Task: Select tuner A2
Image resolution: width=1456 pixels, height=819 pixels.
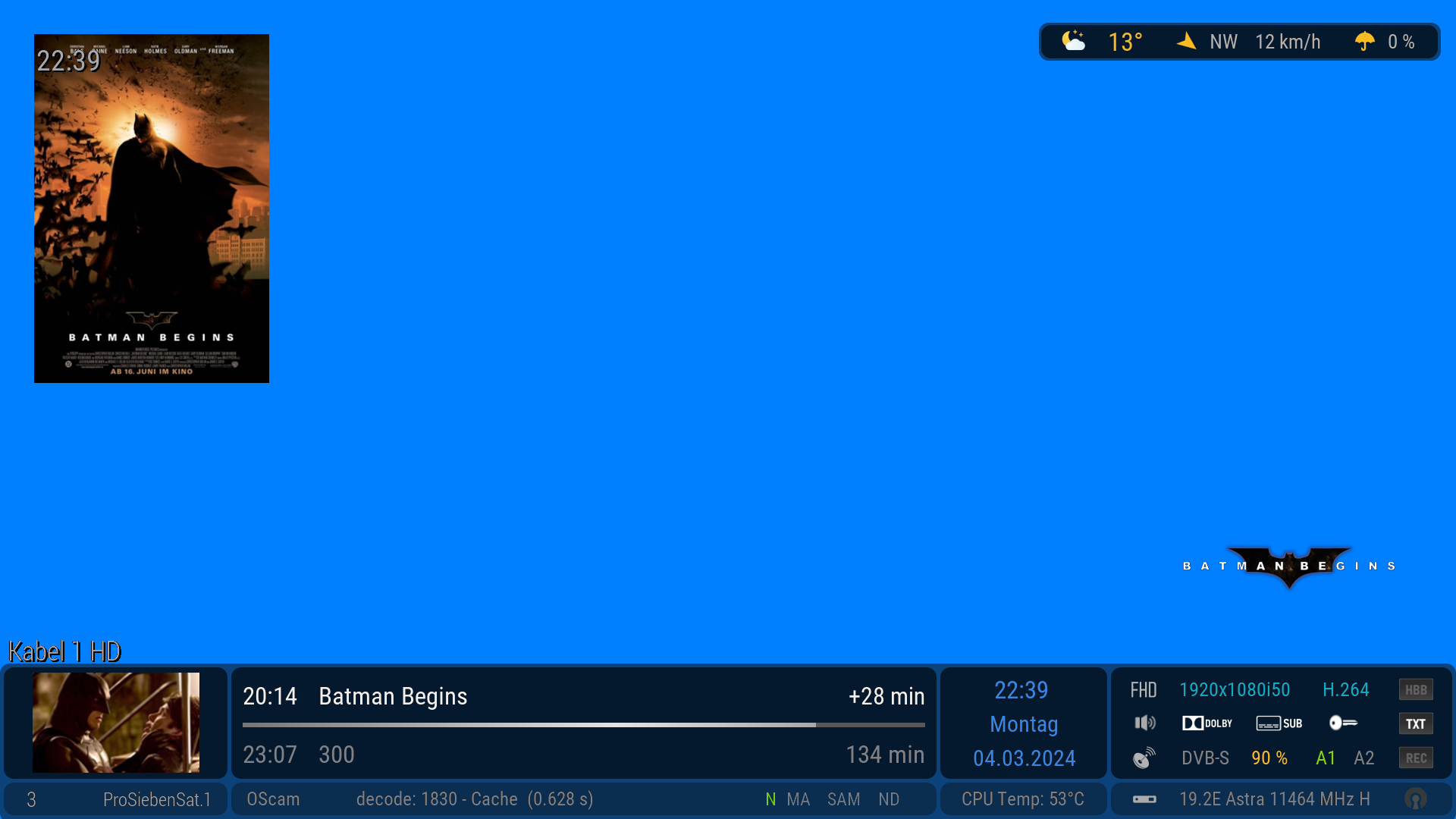Action: click(1363, 758)
